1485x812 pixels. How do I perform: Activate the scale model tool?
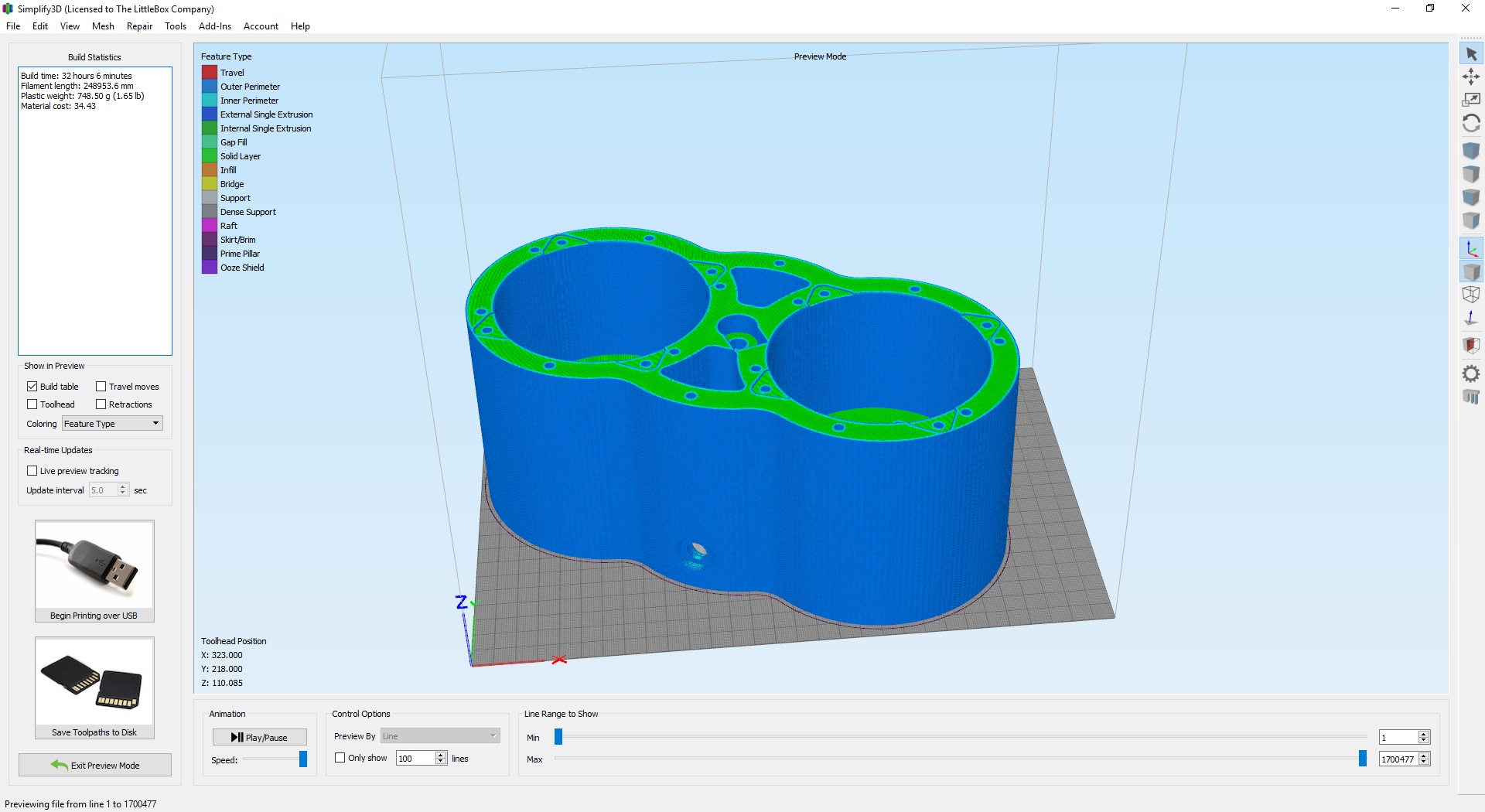coord(1471,100)
